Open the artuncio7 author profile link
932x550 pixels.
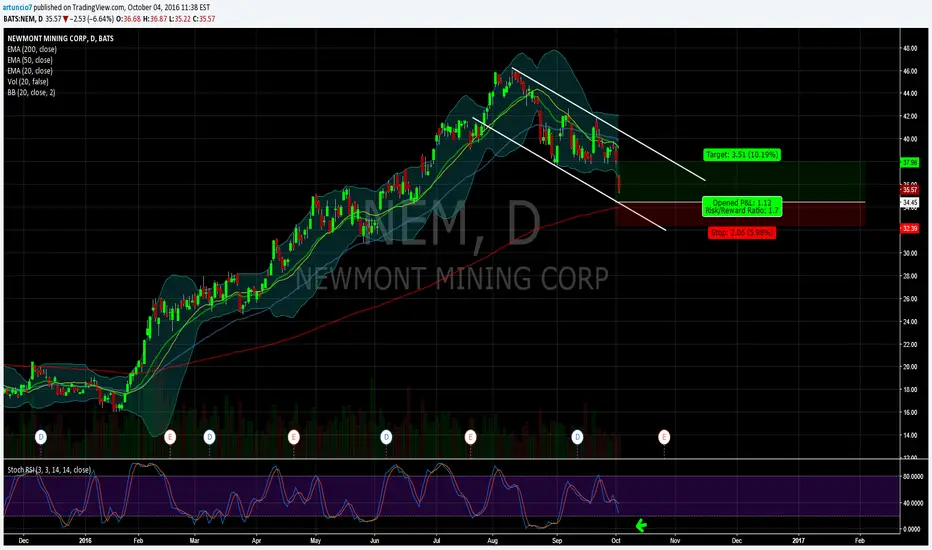pos(18,8)
